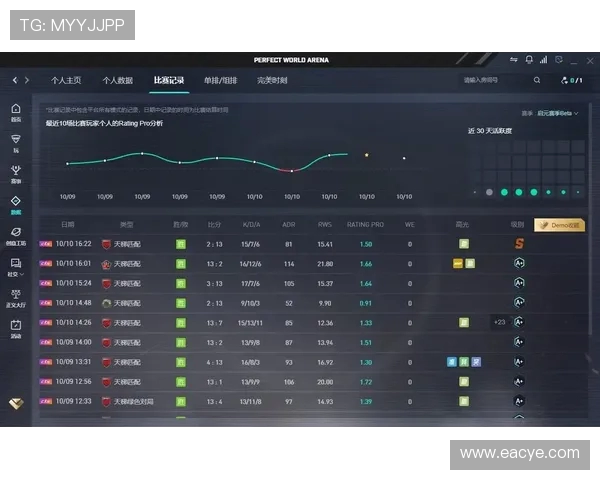Screen dimensions: 600x480
Task: Click date 10/09 12:33
Action: pos(73,401)
